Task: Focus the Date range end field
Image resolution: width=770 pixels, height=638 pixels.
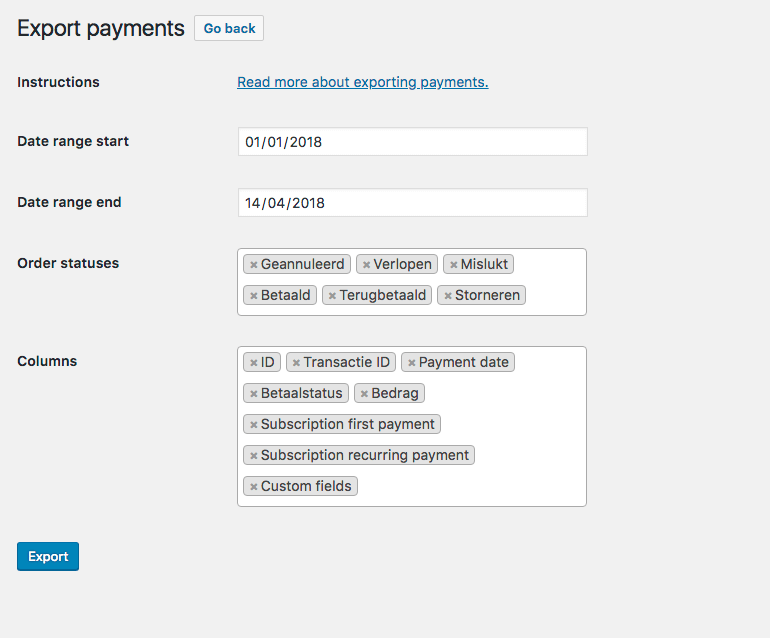Action: [412, 203]
